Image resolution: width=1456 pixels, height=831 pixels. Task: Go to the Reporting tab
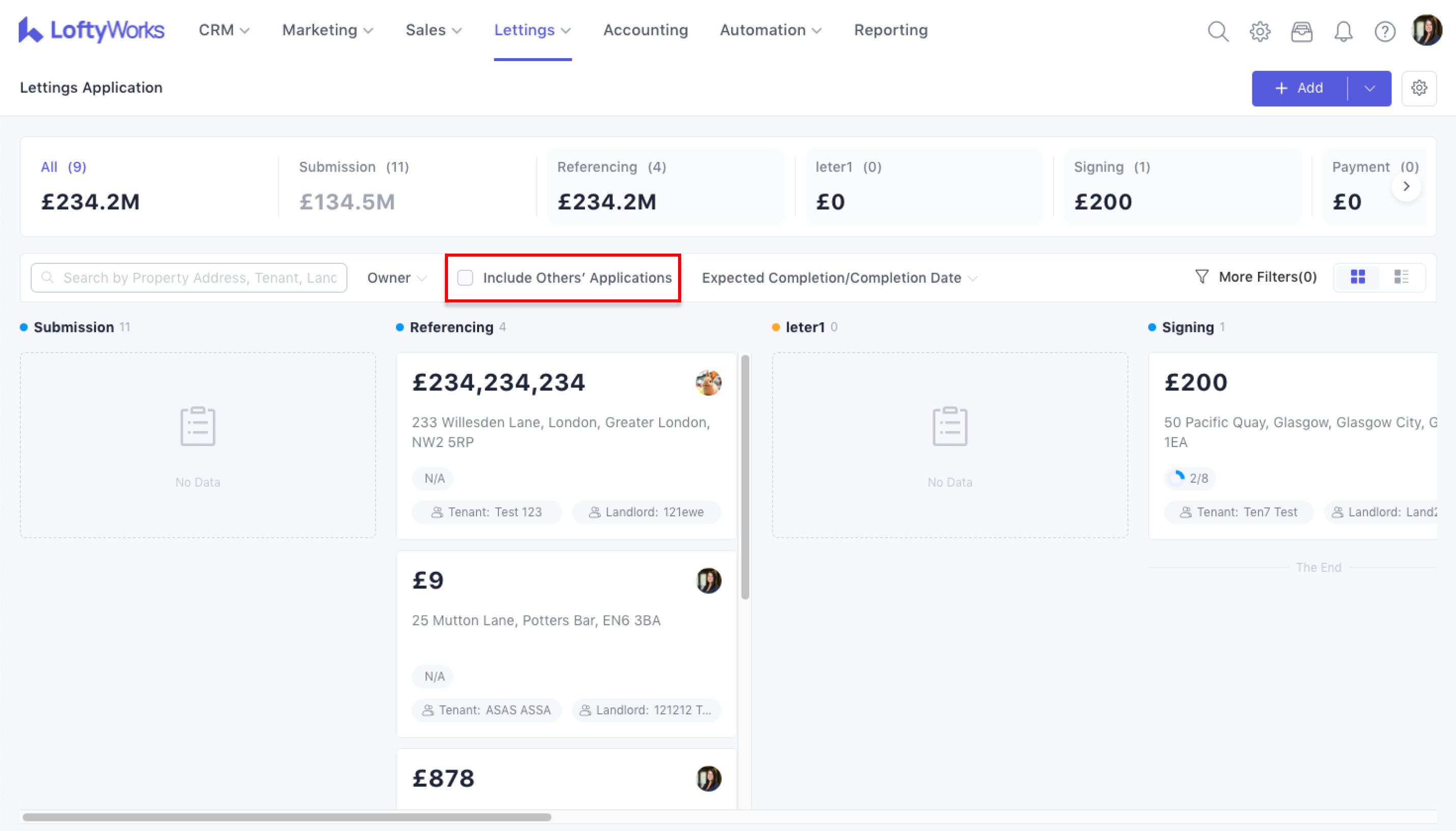pyautogui.click(x=890, y=30)
